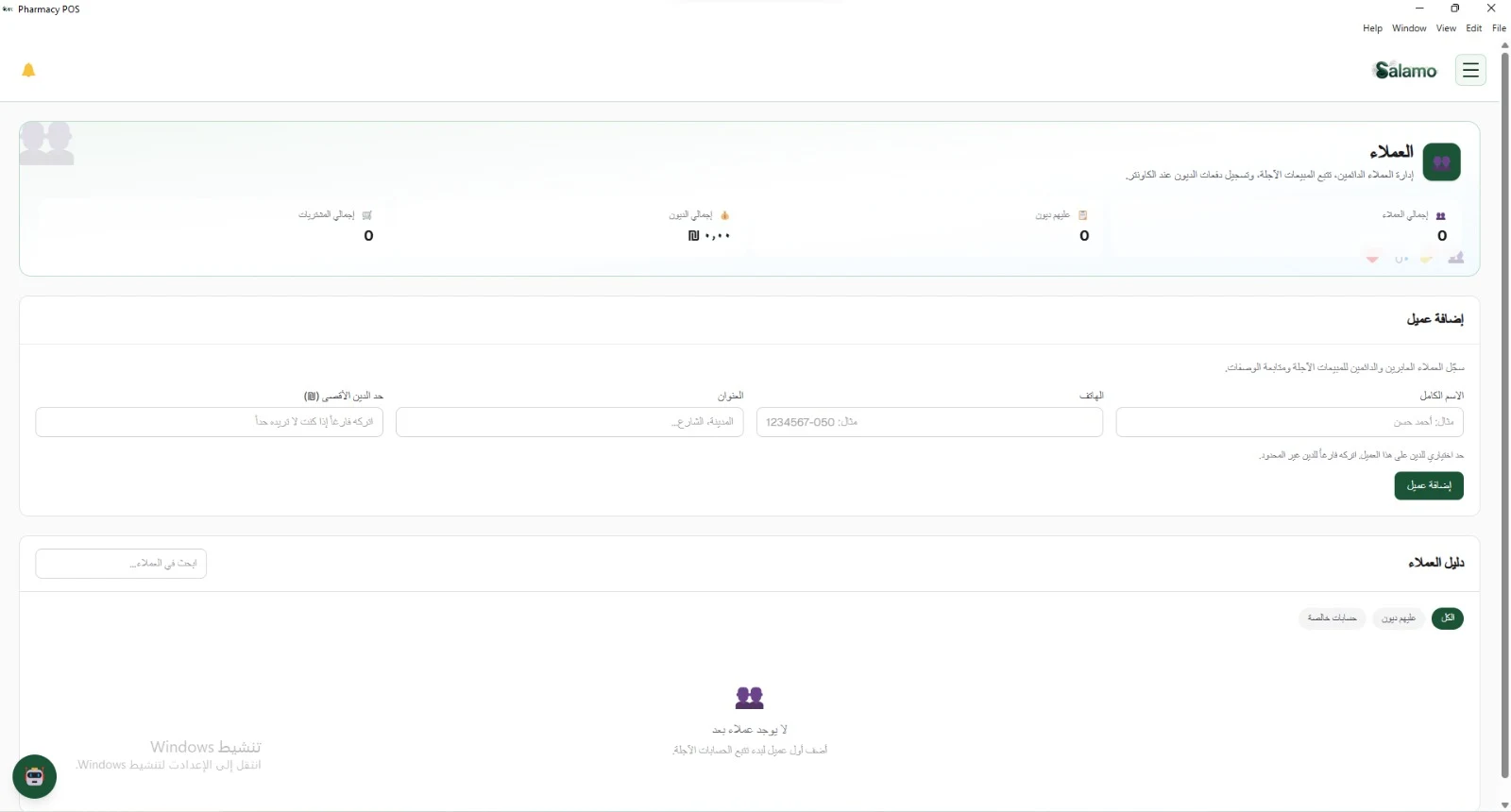Click the green إضافة عميل submit button
Viewport: 1511px width, 812px height.
[x=1429, y=485]
